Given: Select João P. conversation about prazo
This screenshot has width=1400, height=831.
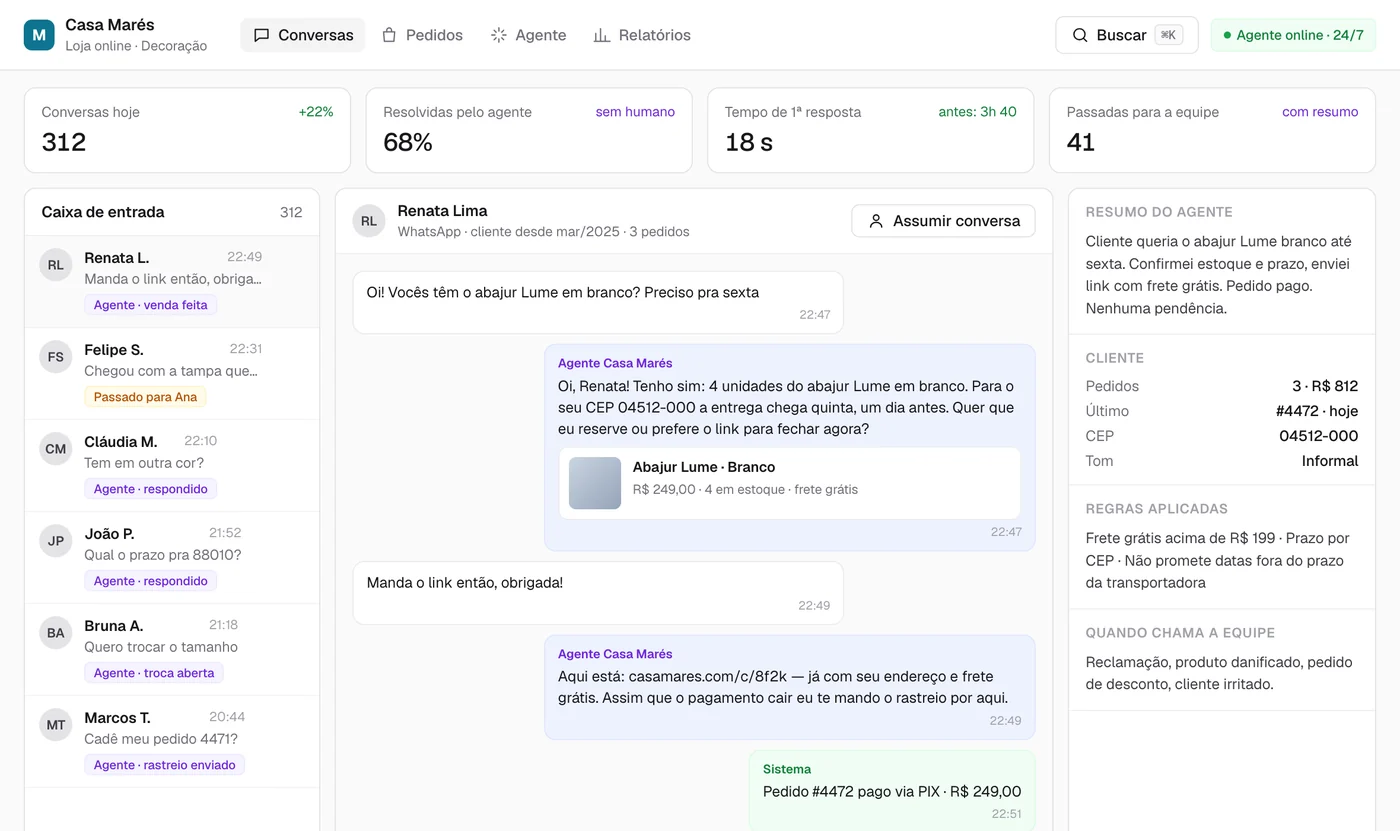Looking at the screenshot, I should click(172, 558).
